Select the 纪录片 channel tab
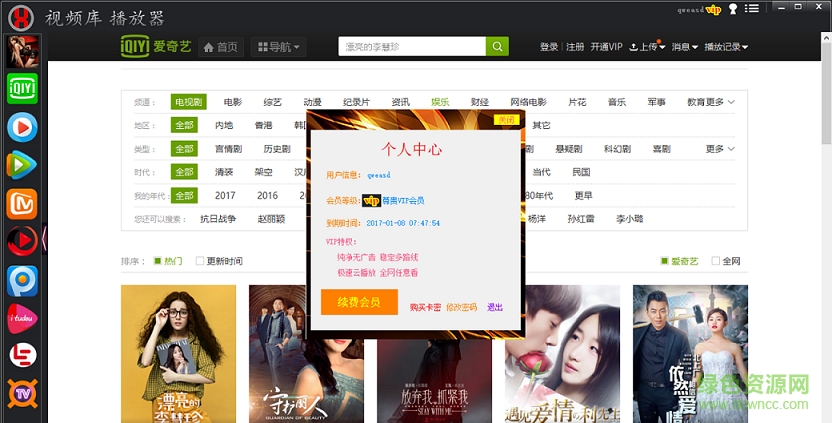 (x=357, y=102)
